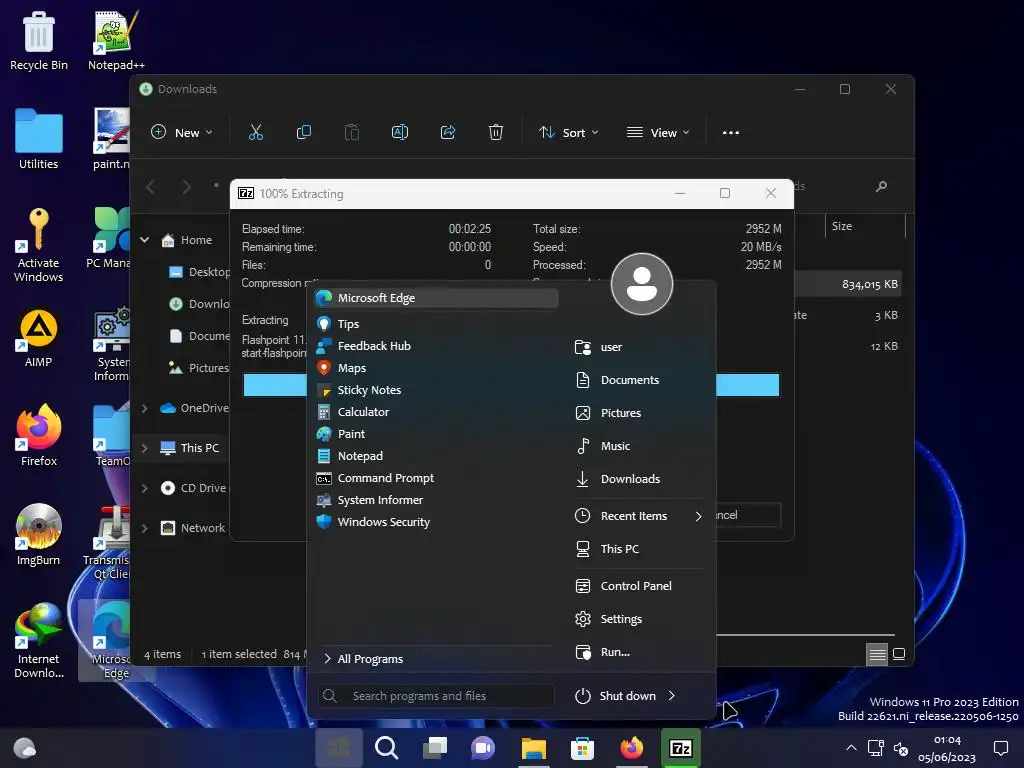1024x768 pixels.
Task: Open Microsoft Edge from the start menu
Action: point(436,298)
